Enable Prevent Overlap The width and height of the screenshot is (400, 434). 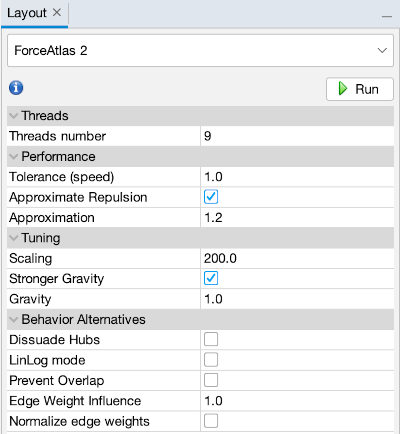coord(211,380)
